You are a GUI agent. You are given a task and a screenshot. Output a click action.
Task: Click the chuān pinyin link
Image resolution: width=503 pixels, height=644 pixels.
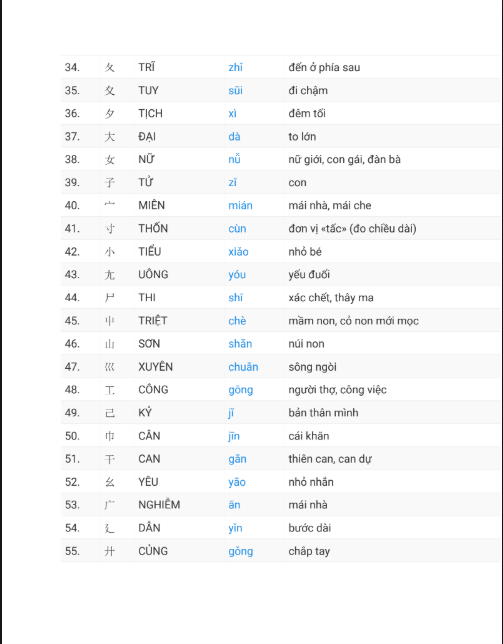pos(243,367)
